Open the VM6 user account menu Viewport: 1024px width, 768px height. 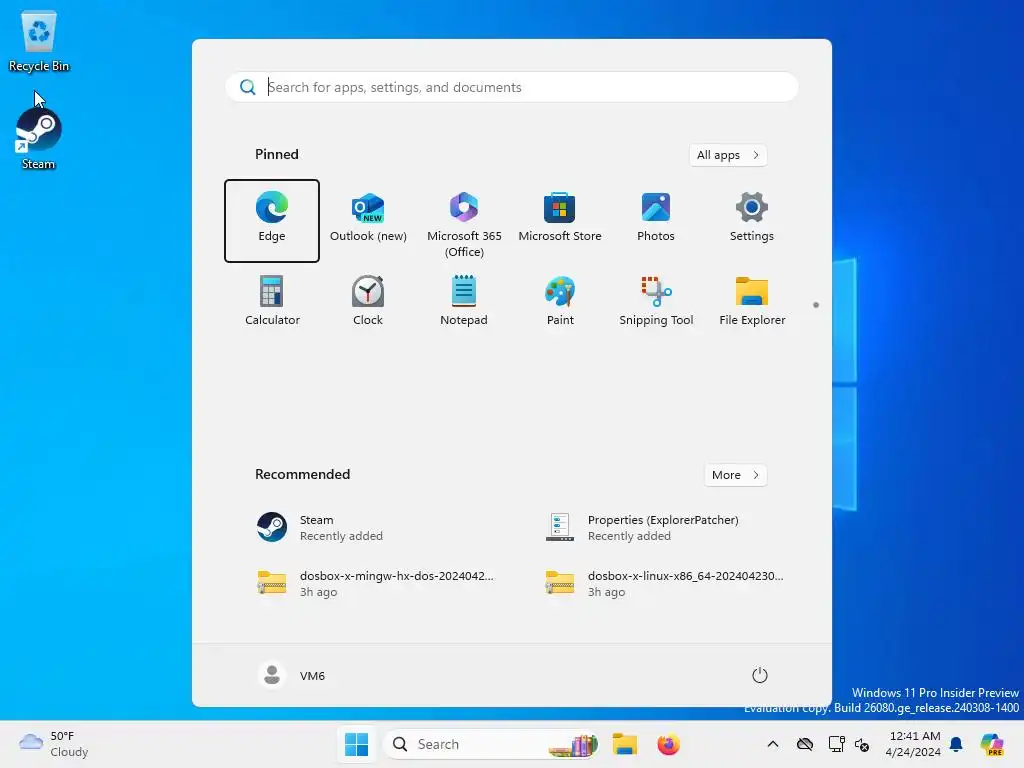[292, 675]
